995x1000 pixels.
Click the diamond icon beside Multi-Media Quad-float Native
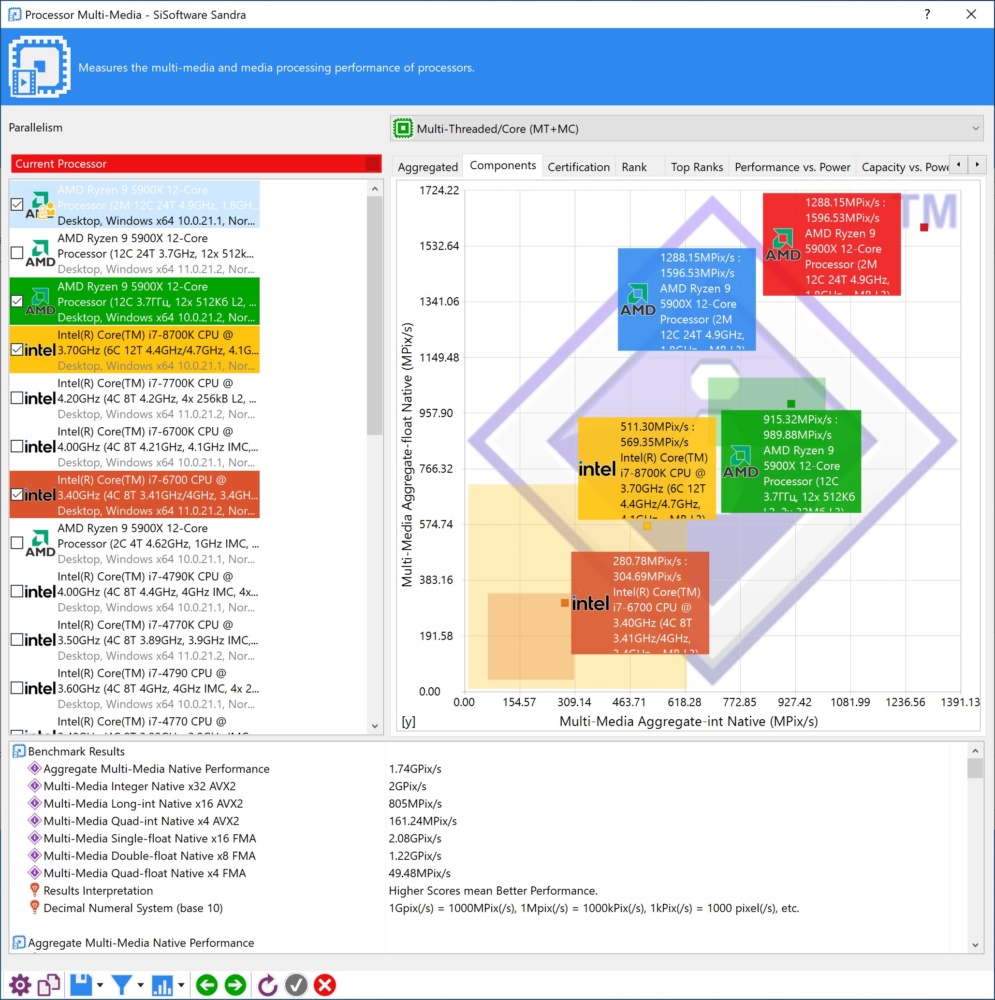coord(34,873)
